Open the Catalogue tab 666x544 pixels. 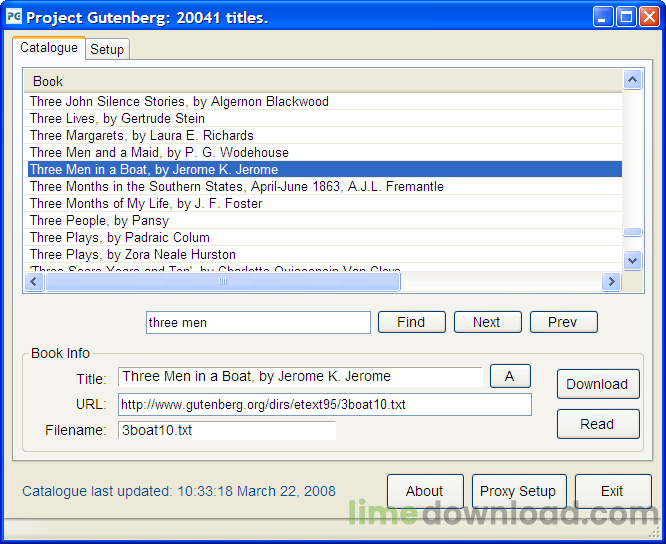coord(49,48)
